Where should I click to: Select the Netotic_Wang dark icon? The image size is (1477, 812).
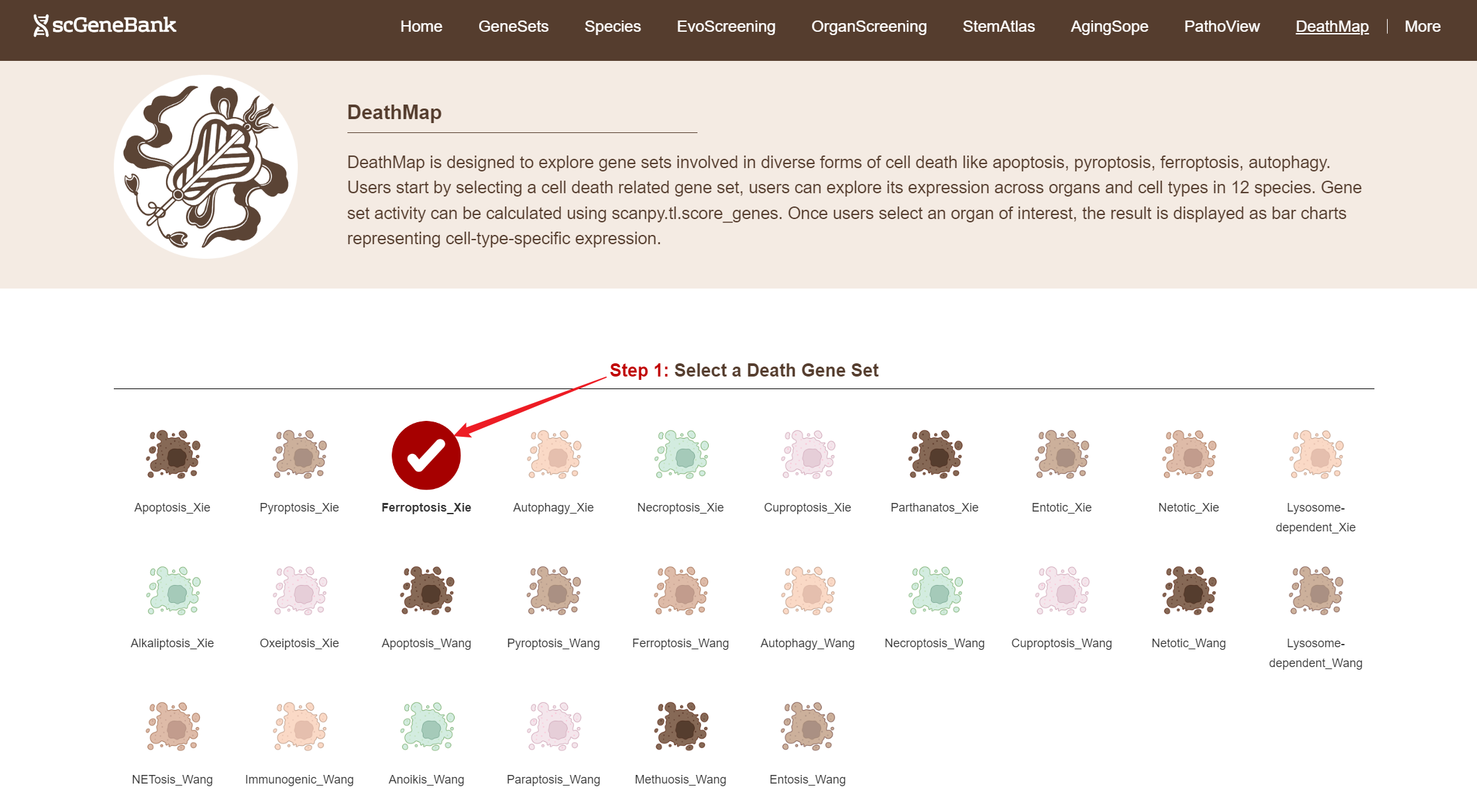click(1189, 591)
